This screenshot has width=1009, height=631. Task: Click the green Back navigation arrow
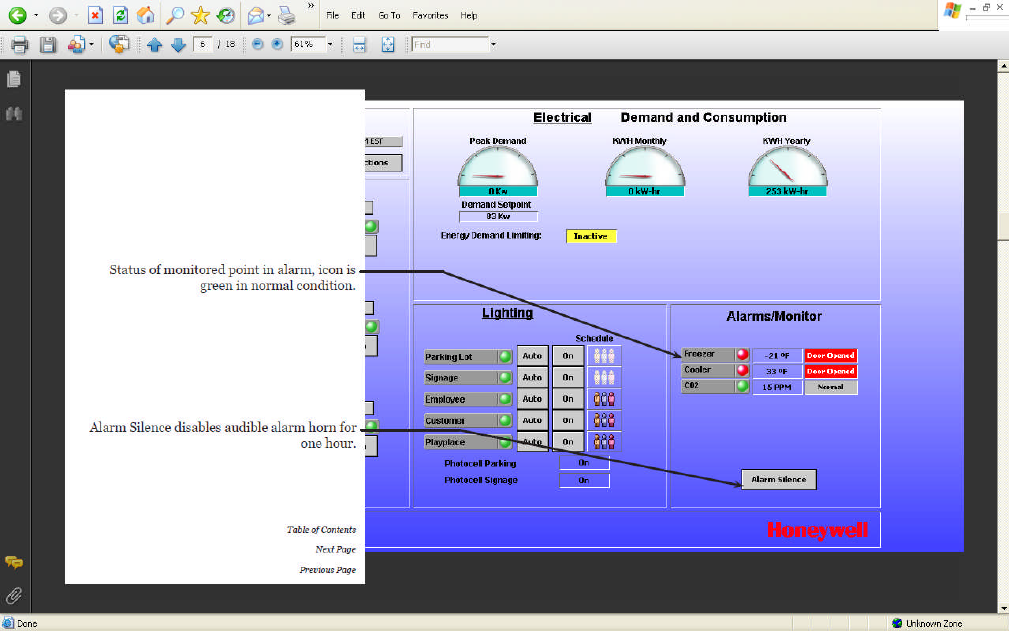tap(17, 16)
